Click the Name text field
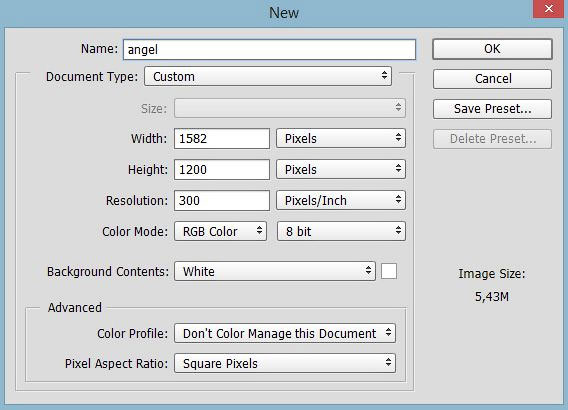Viewport: 568px width, 410px height. [x=269, y=50]
